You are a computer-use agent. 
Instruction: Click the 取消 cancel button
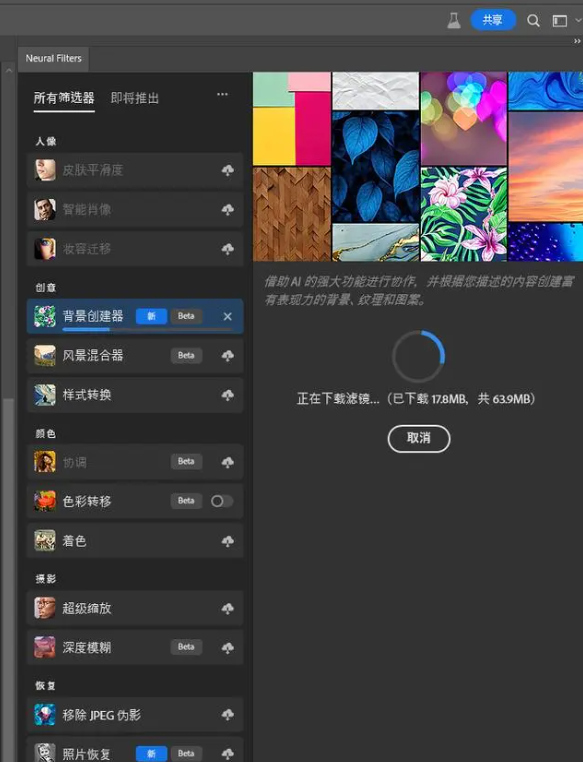coord(419,439)
